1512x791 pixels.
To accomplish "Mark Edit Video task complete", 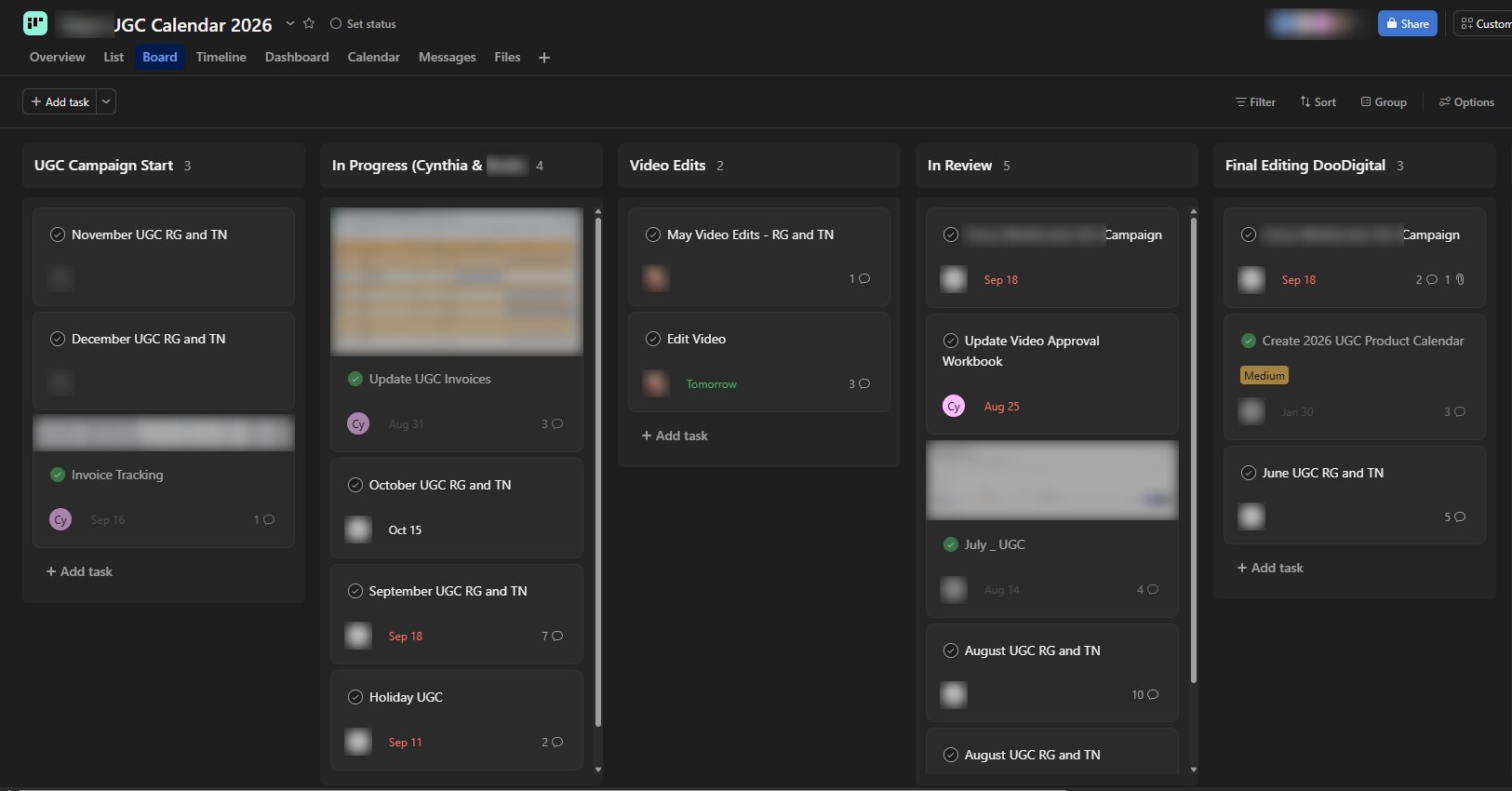I will point(653,339).
